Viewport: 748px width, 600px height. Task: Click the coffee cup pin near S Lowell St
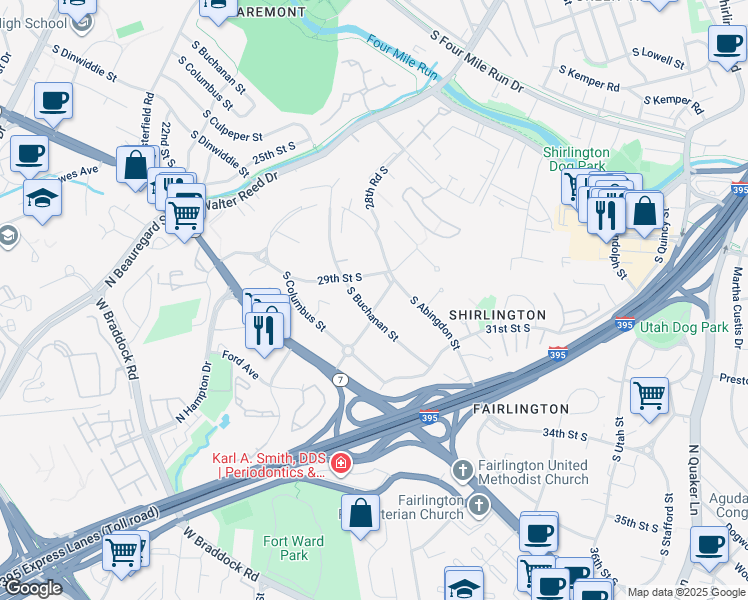coord(727,49)
